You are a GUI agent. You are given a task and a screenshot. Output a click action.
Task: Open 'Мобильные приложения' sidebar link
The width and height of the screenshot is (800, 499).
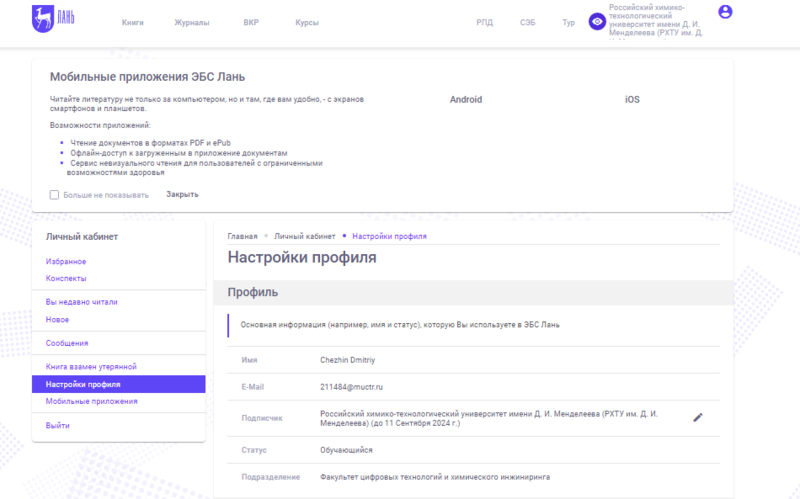(x=91, y=401)
